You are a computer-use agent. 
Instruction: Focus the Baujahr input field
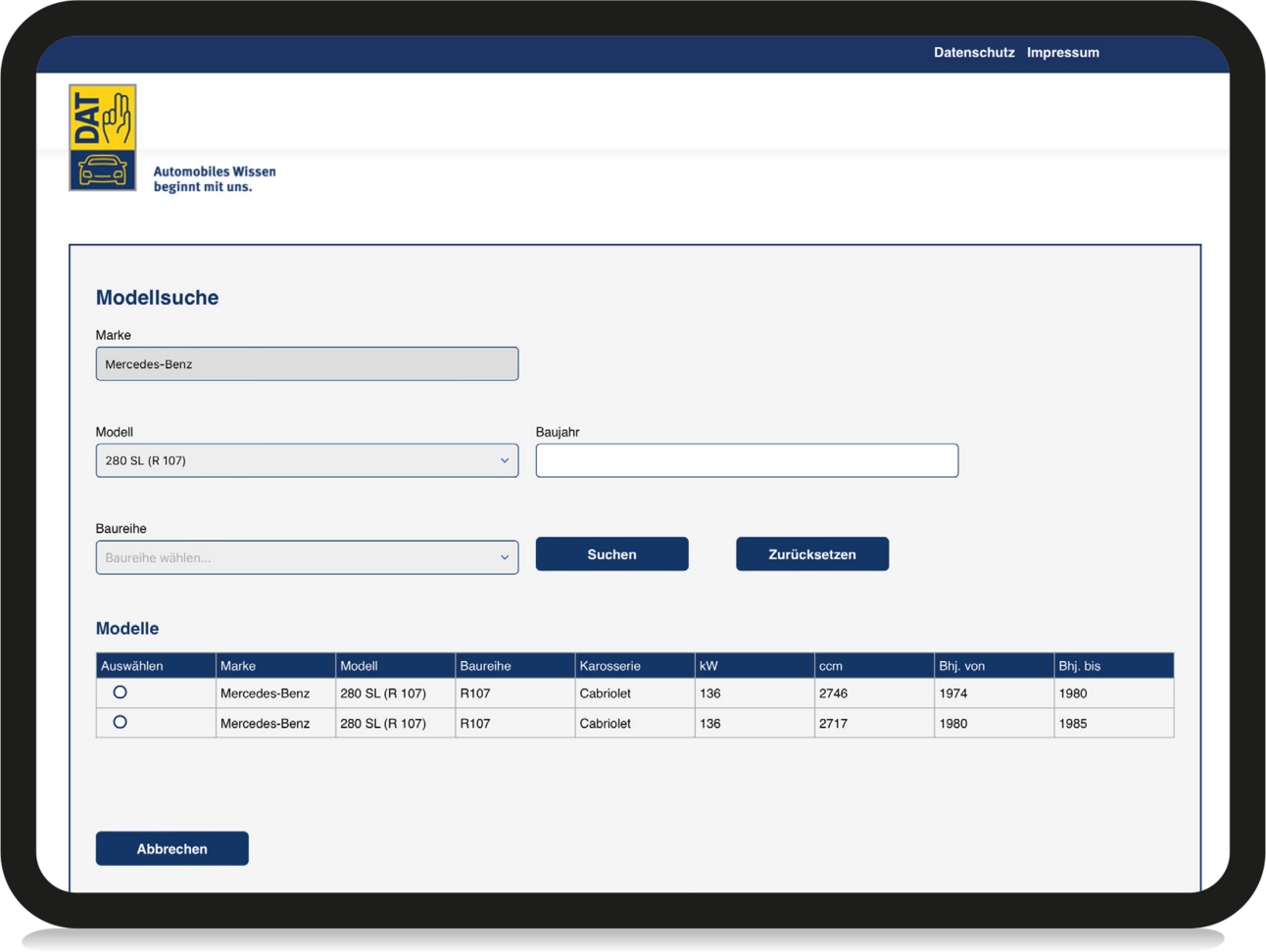pos(747,460)
